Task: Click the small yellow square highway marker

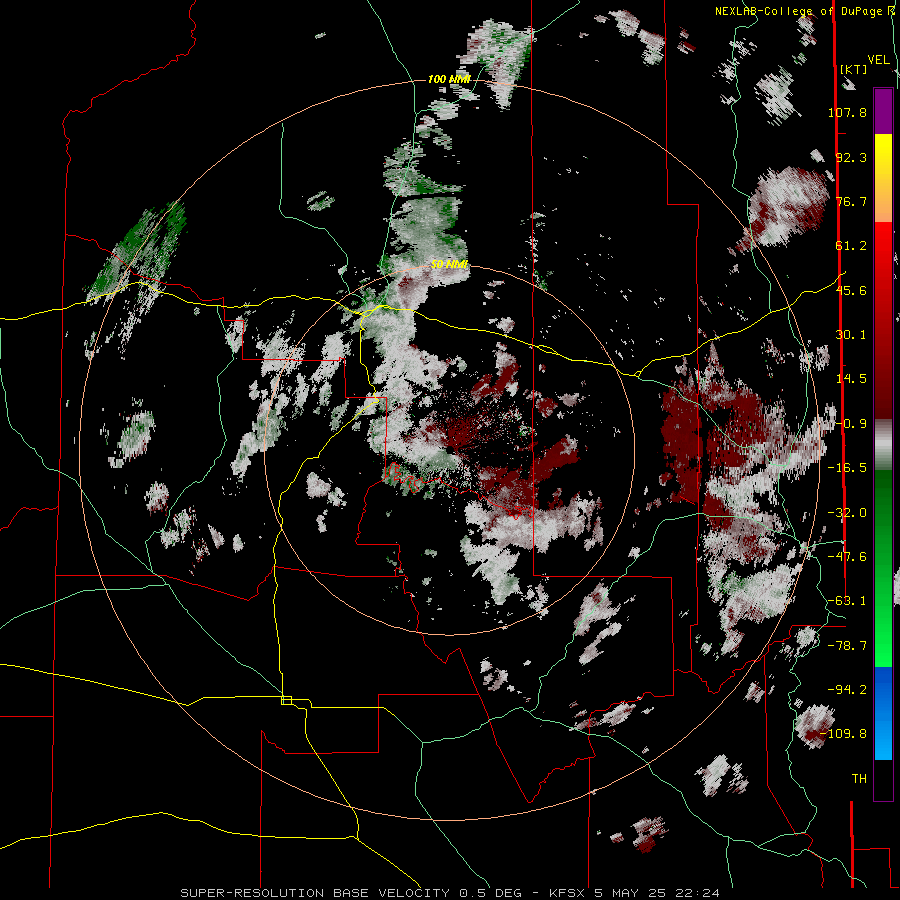Action: tap(286, 700)
